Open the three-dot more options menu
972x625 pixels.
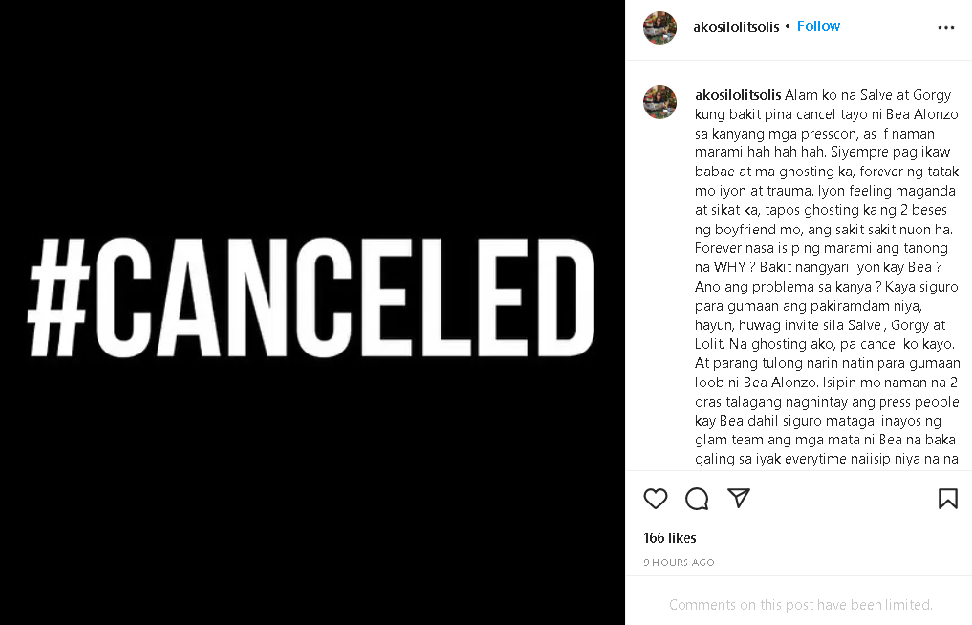(946, 28)
